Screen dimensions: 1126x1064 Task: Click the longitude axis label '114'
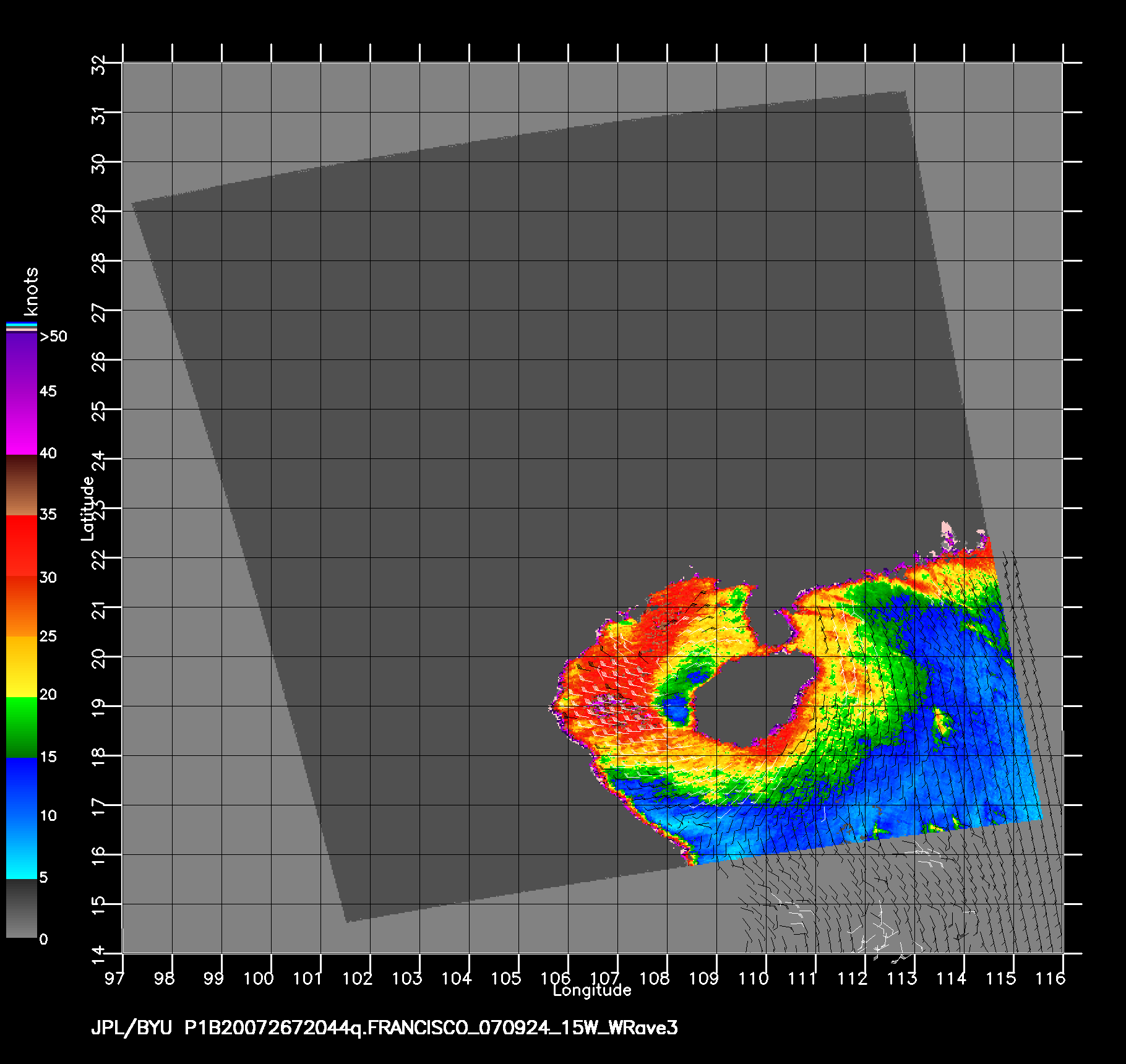point(951,979)
